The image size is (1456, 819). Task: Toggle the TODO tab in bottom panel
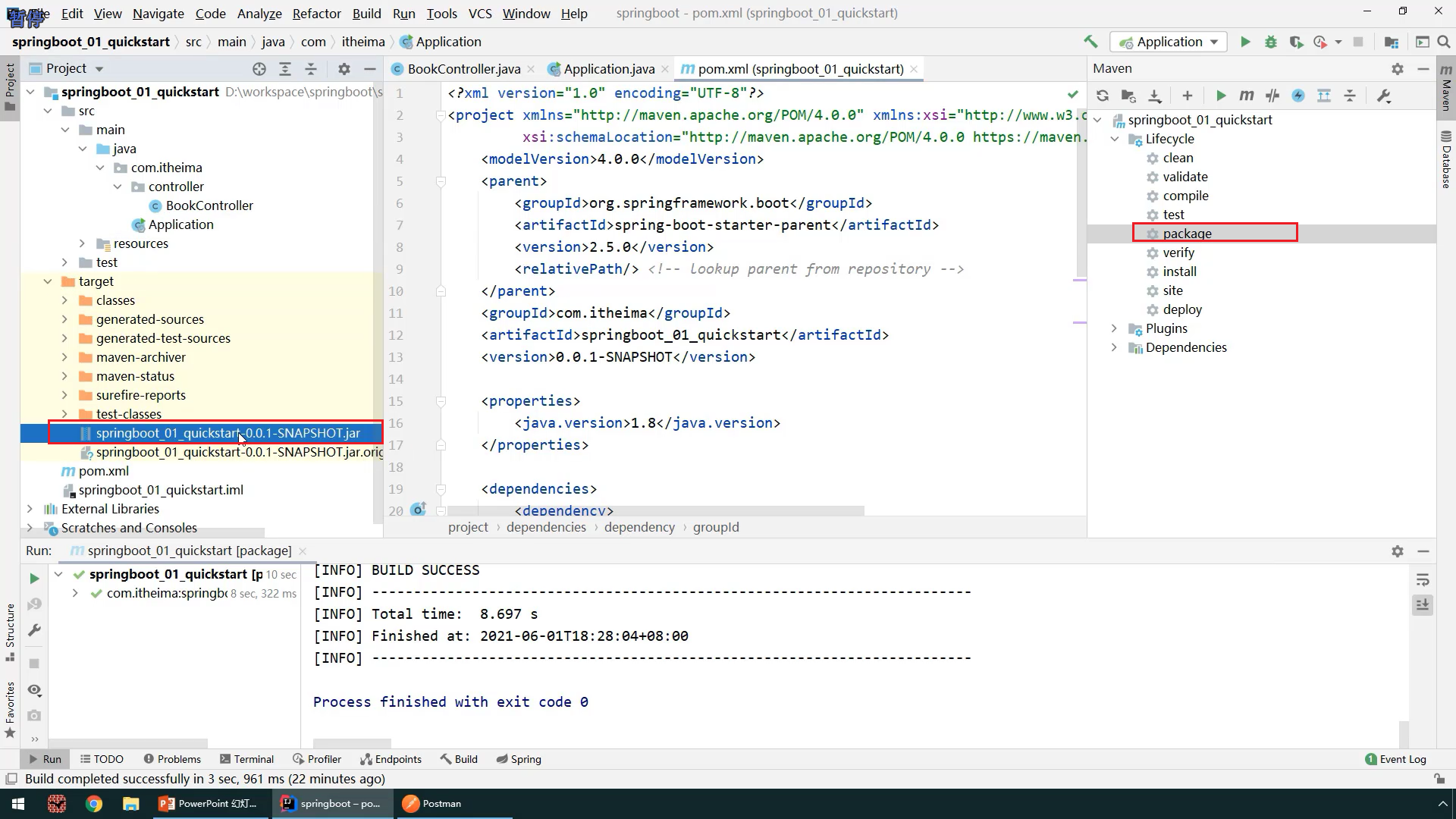pyautogui.click(x=107, y=758)
